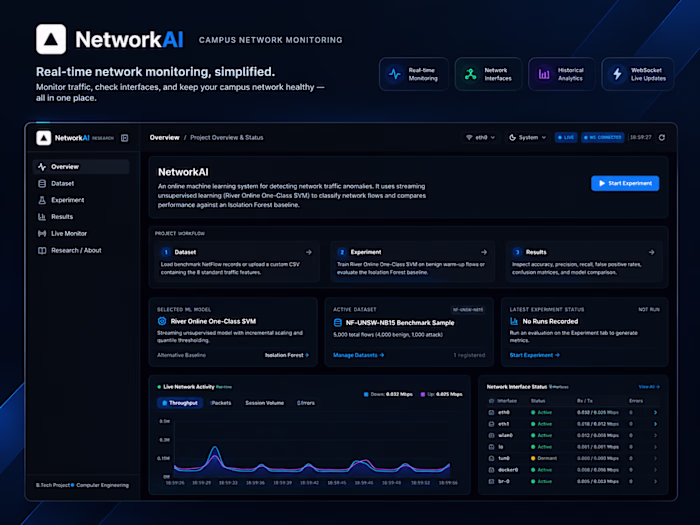Click the Manage Datasets link

coord(358,355)
